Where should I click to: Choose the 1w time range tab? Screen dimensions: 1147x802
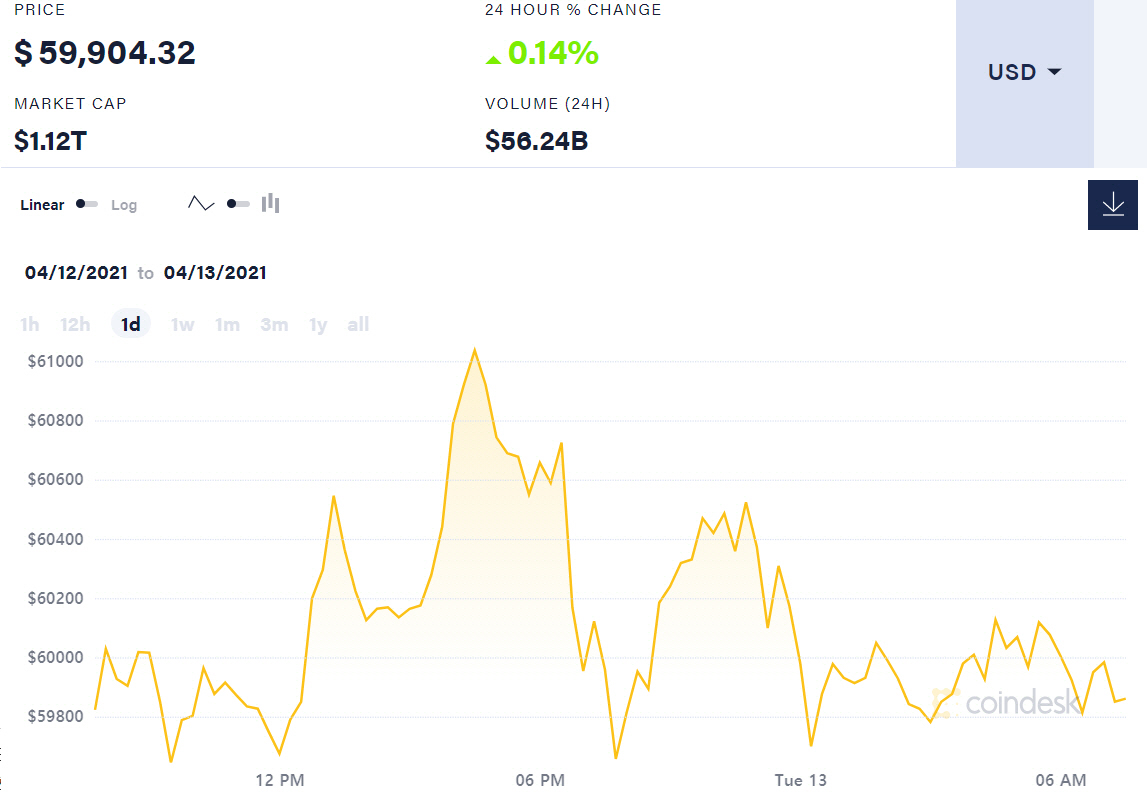[182, 324]
